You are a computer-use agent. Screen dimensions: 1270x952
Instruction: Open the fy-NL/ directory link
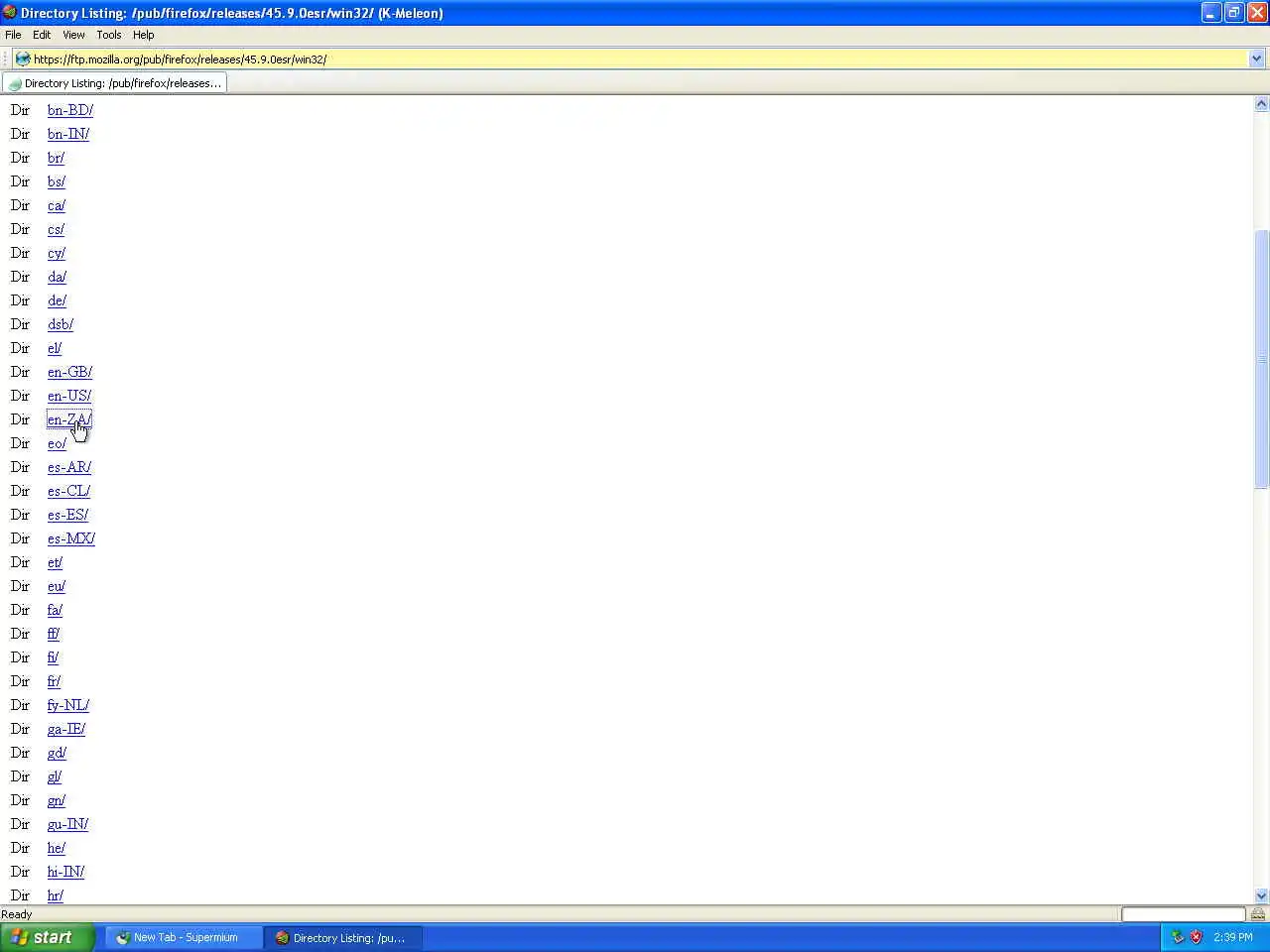pyautogui.click(x=68, y=705)
